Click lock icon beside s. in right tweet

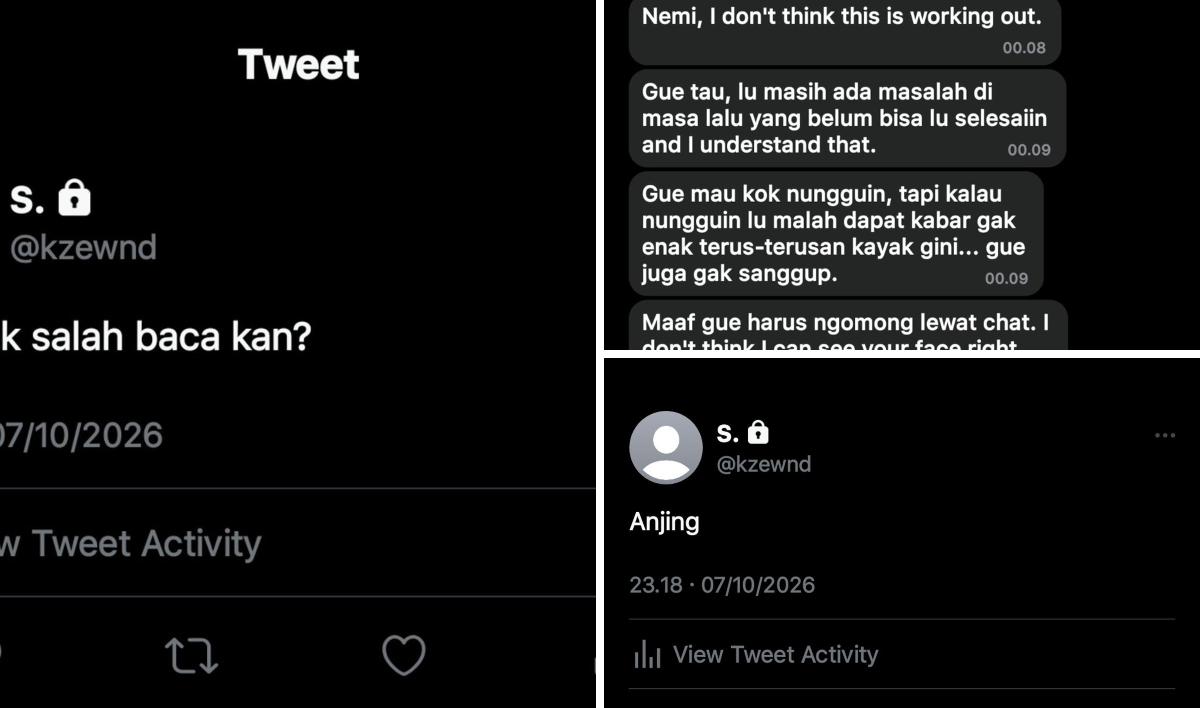[x=759, y=433]
